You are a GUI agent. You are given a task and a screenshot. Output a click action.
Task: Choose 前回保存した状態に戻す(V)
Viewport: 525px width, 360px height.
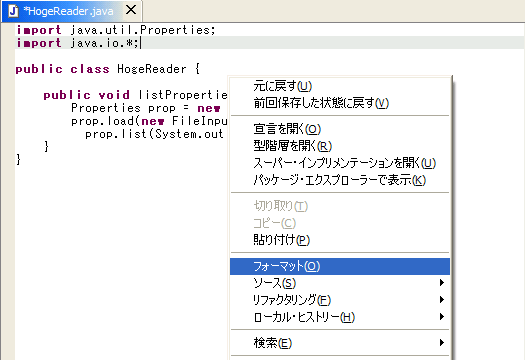pyautogui.click(x=340, y=103)
